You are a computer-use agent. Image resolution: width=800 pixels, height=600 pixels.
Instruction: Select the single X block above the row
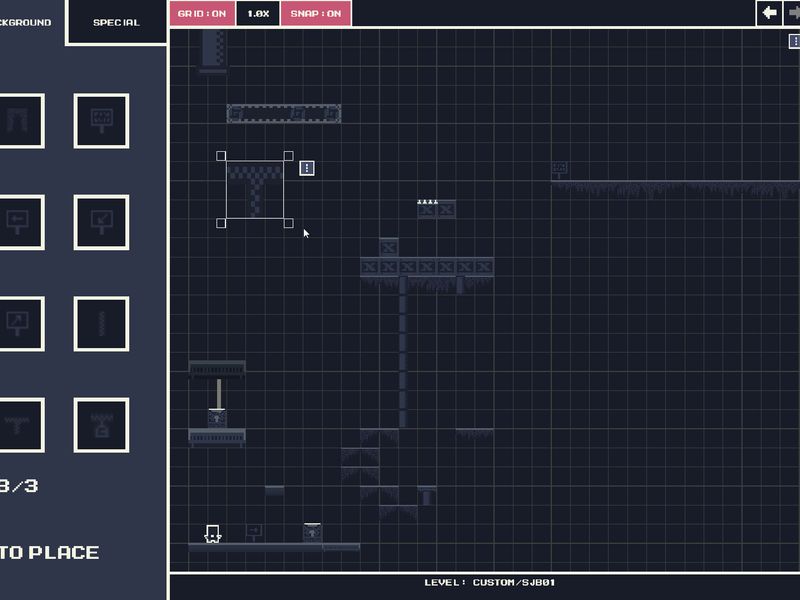[x=389, y=247]
